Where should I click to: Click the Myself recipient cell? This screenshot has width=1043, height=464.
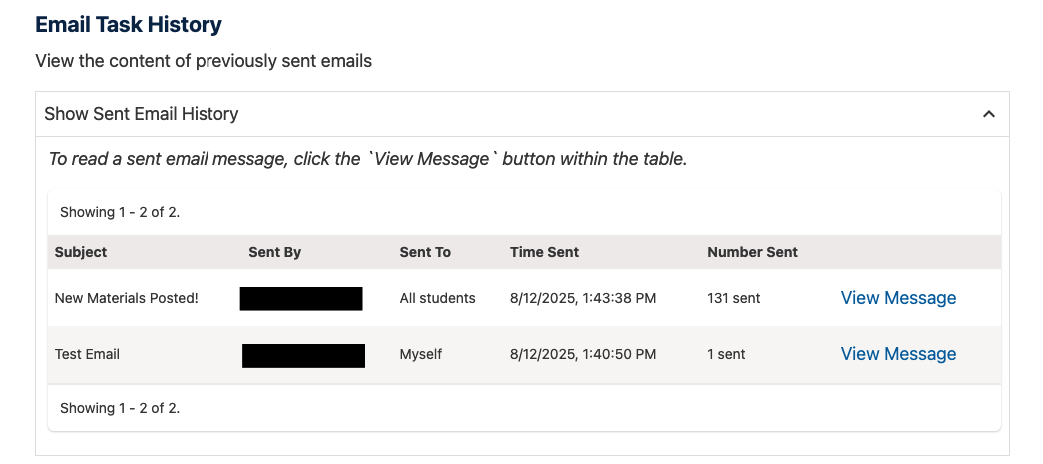420,354
